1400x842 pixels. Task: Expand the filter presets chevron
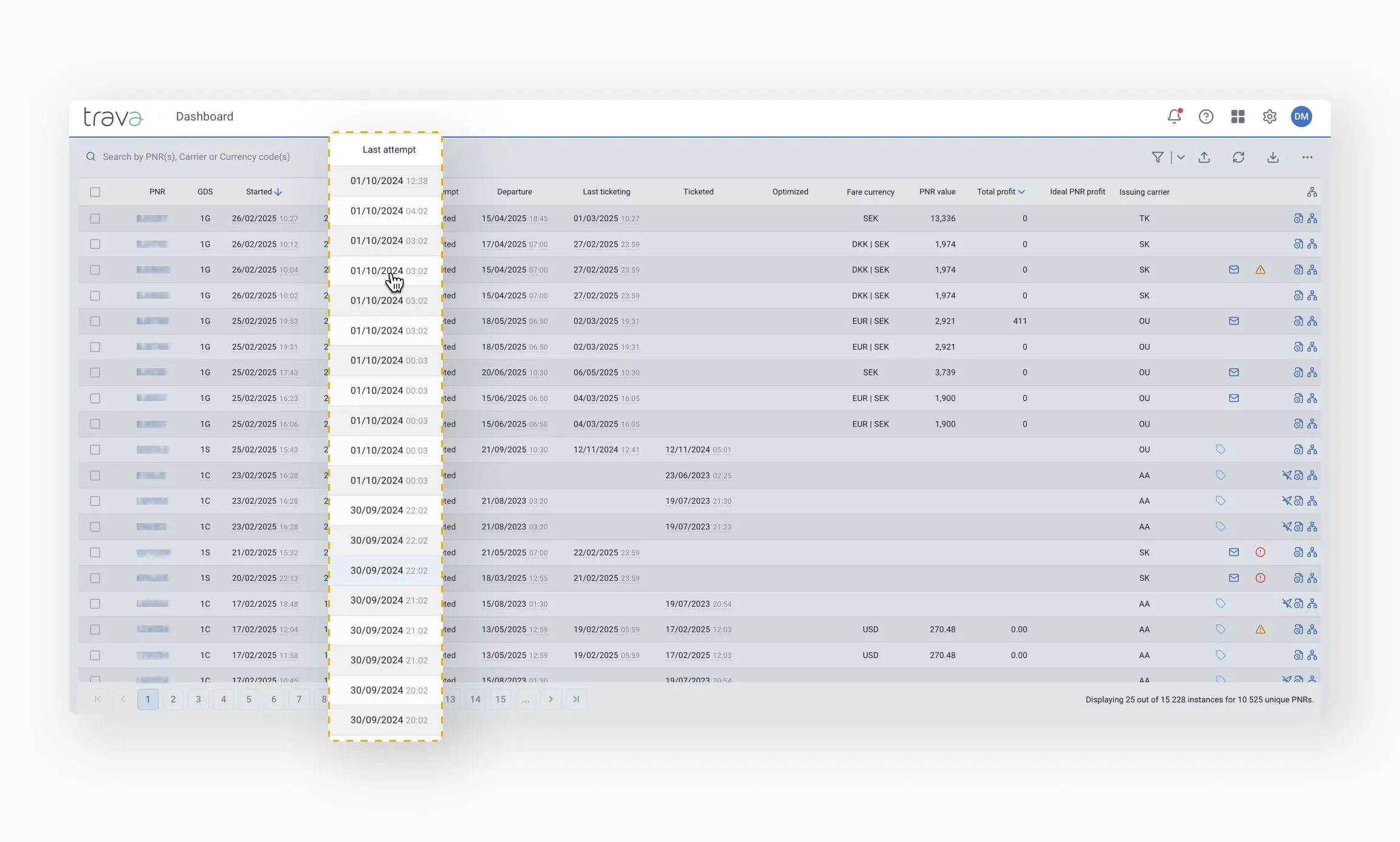click(x=1181, y=157)
